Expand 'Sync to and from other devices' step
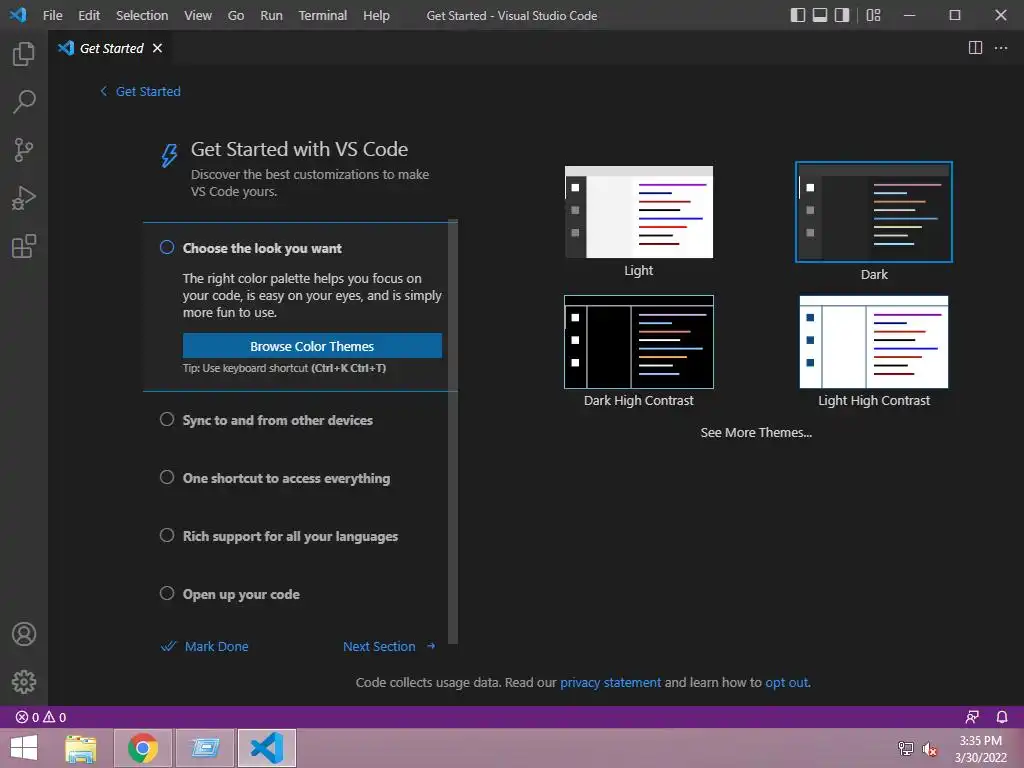This screenshot has width=1024, height=768. coord(278,421)
